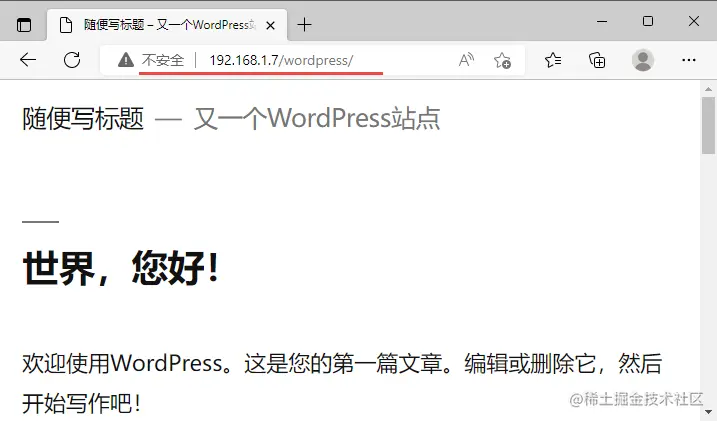Click the scrollbar down arrow
The height and width of the screenshot is (421, 717).
pyautogui.click(x=708, y=412)
